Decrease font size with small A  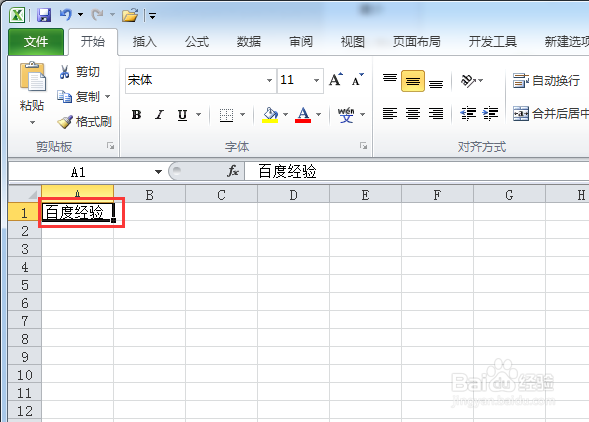click(x=358, y=80)
